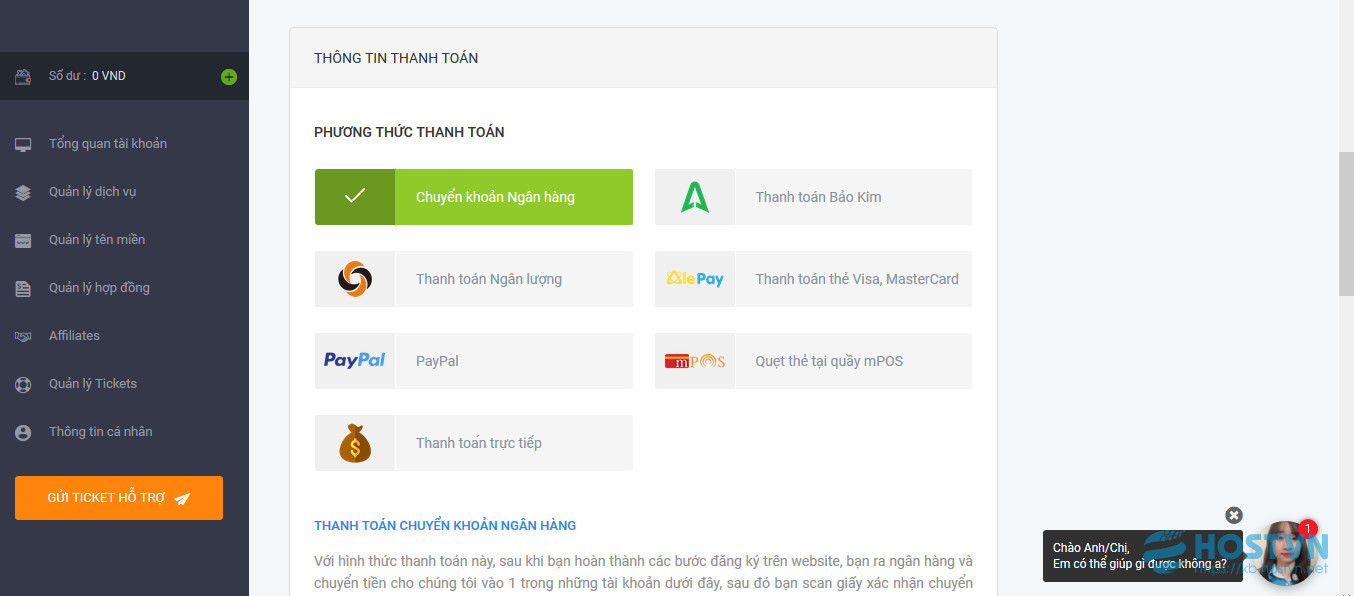
Task: Choose Thanh toán Bảo Kim option
Action: point(813,197)
